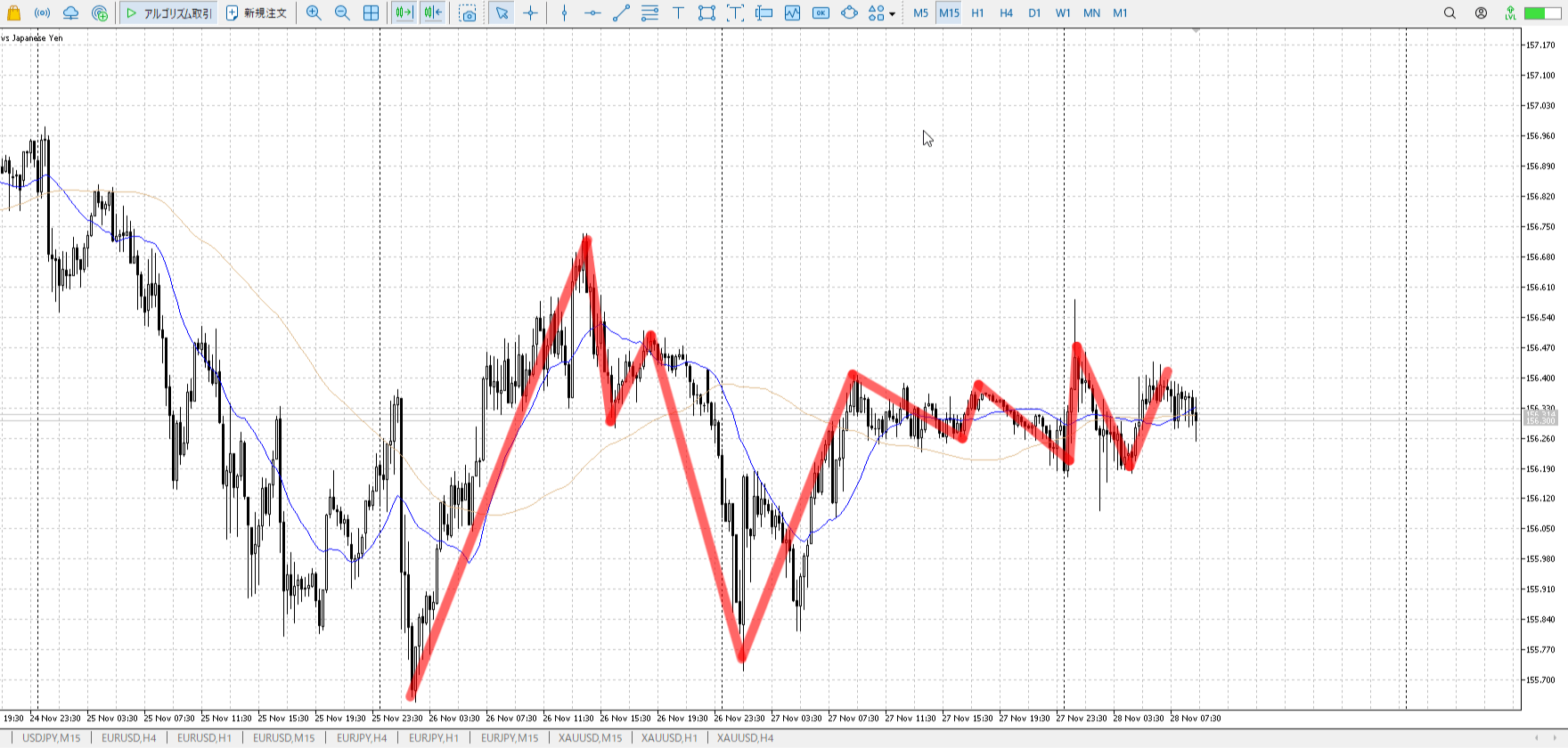
Task: Draw a vertical line tool
Action: coord(564,13)
